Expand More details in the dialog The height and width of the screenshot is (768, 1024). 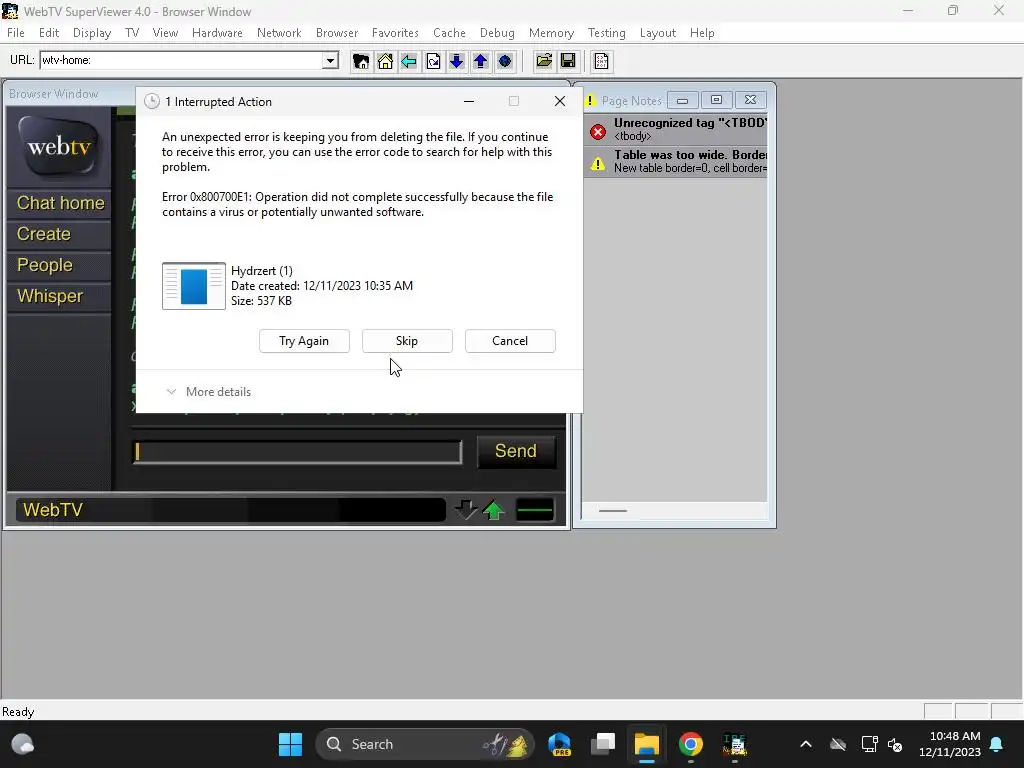click(209, 392)
